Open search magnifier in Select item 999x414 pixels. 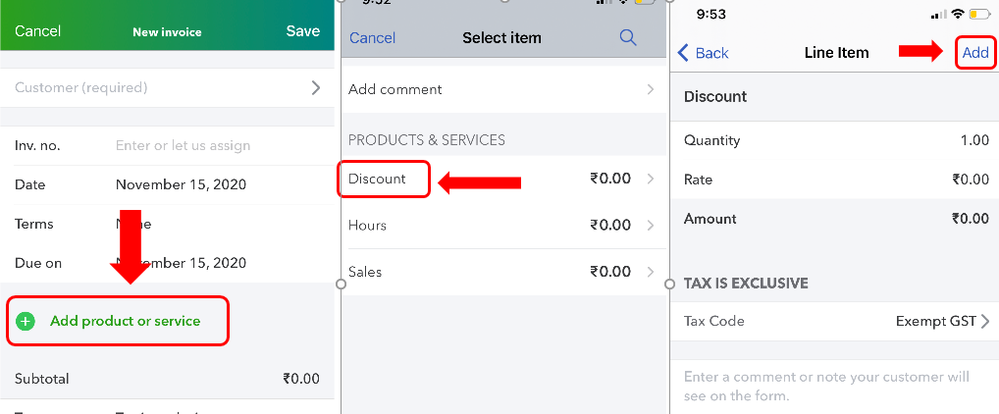[x=628, y=38]
